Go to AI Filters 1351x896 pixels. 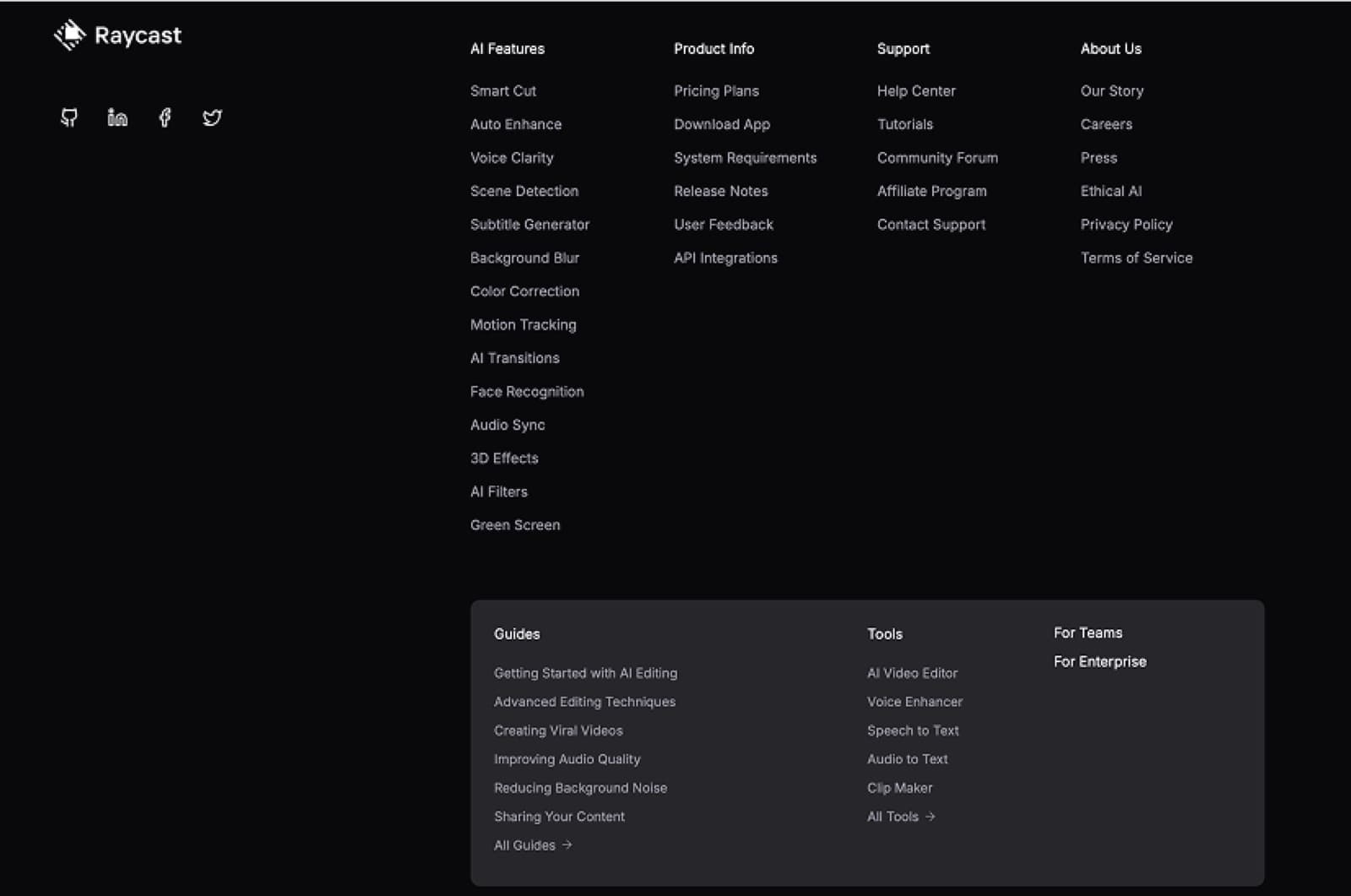pos(499,491)
